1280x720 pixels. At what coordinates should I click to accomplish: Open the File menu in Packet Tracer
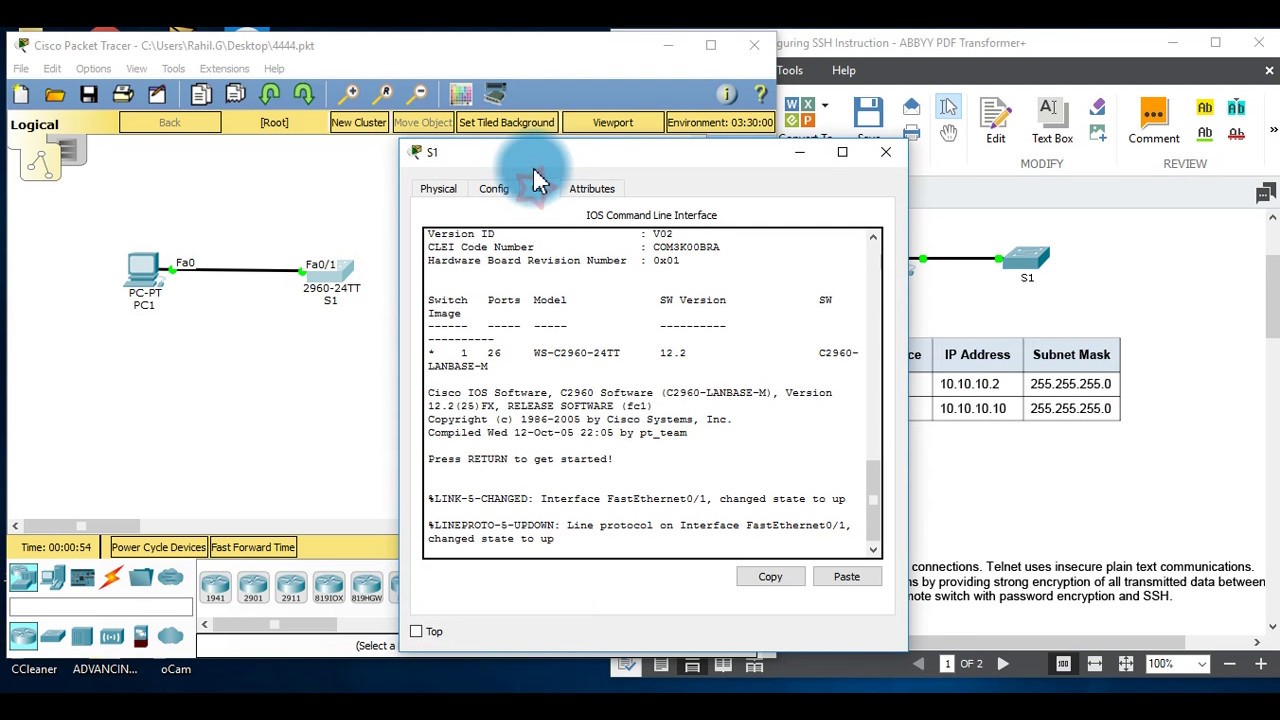point(21,69)
